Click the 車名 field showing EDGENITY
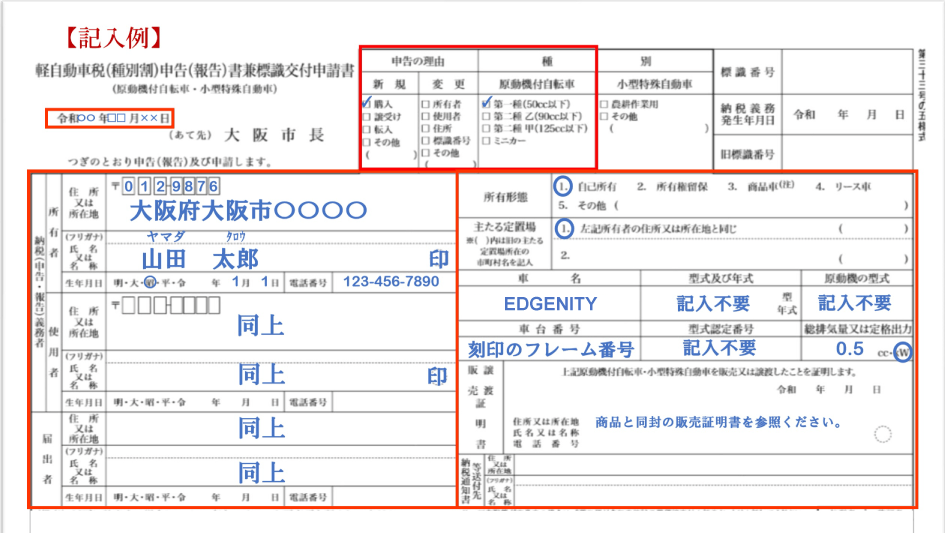The image size is (945, 533). tap(550, 303)
